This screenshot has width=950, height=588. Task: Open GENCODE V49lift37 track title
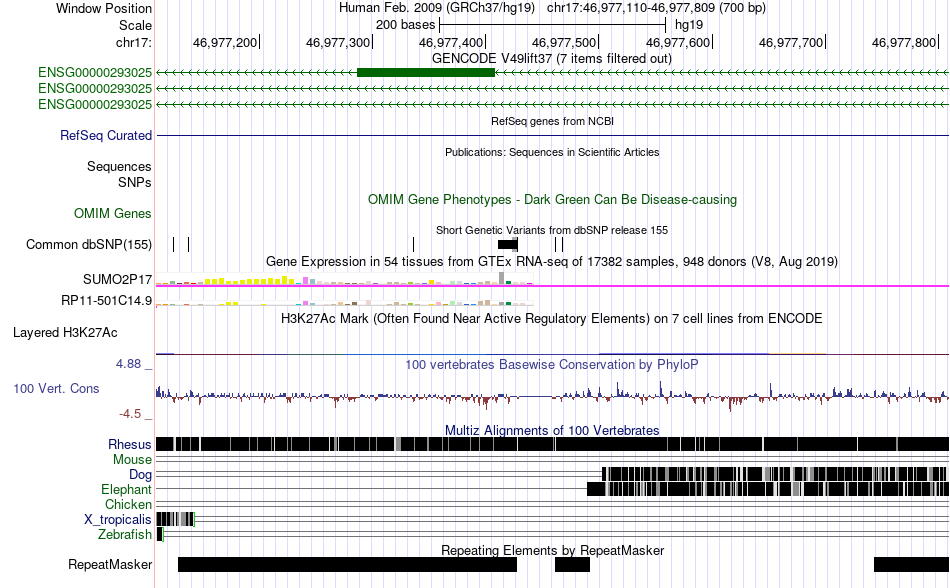point(551,59)
